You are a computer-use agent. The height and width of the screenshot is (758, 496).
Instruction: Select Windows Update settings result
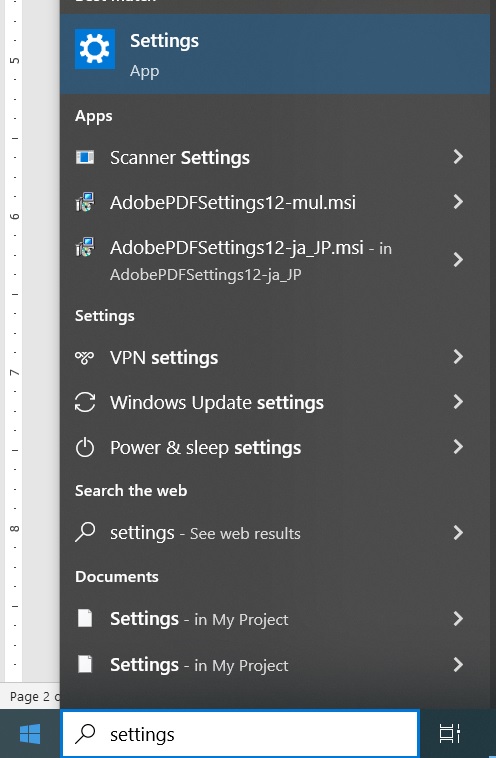(275, 402)
